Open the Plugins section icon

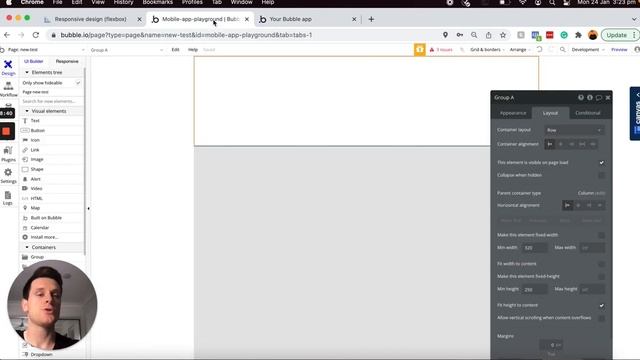point(8,154)
